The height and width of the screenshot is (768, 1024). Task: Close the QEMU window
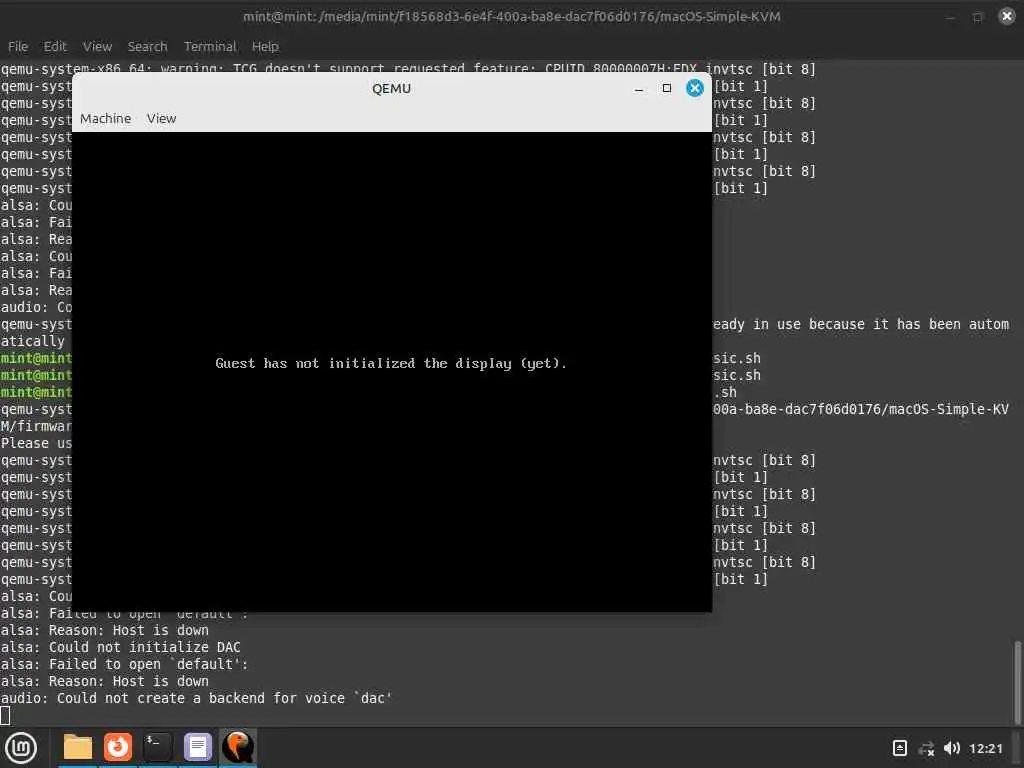[x=695, y=88]
